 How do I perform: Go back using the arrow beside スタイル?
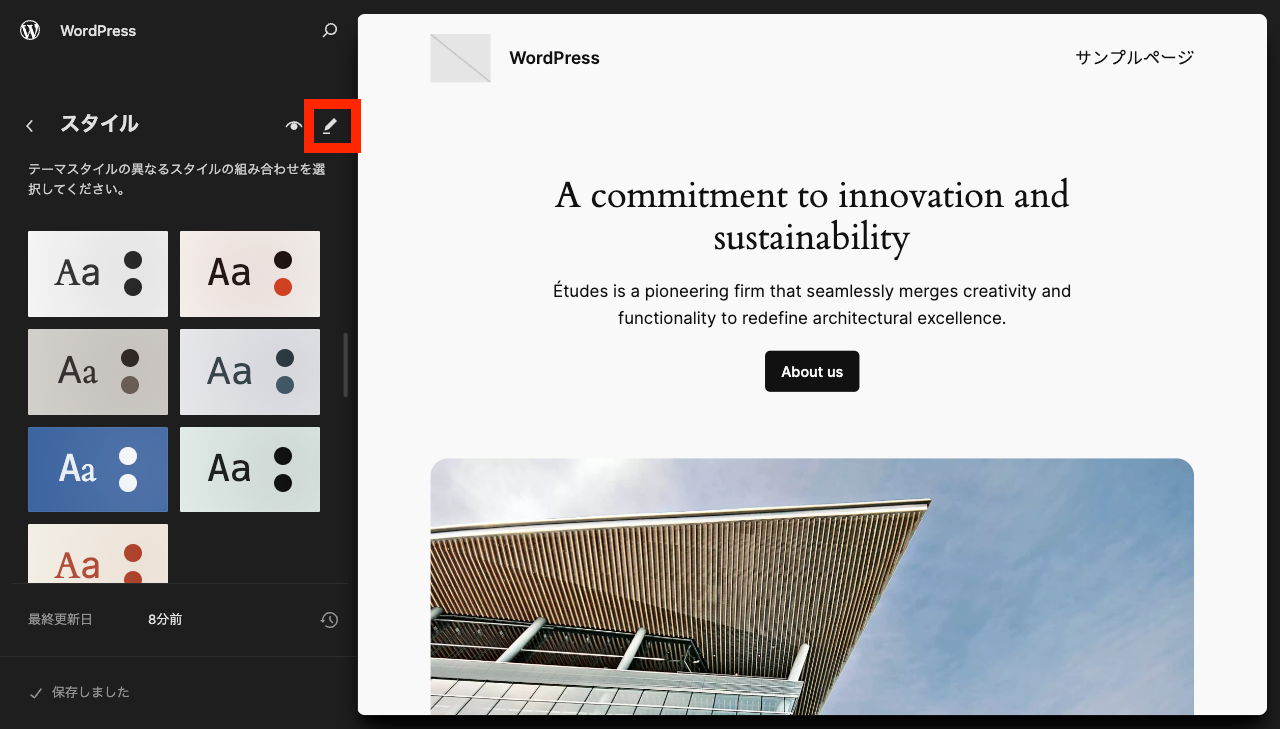(x=30, y=125)
